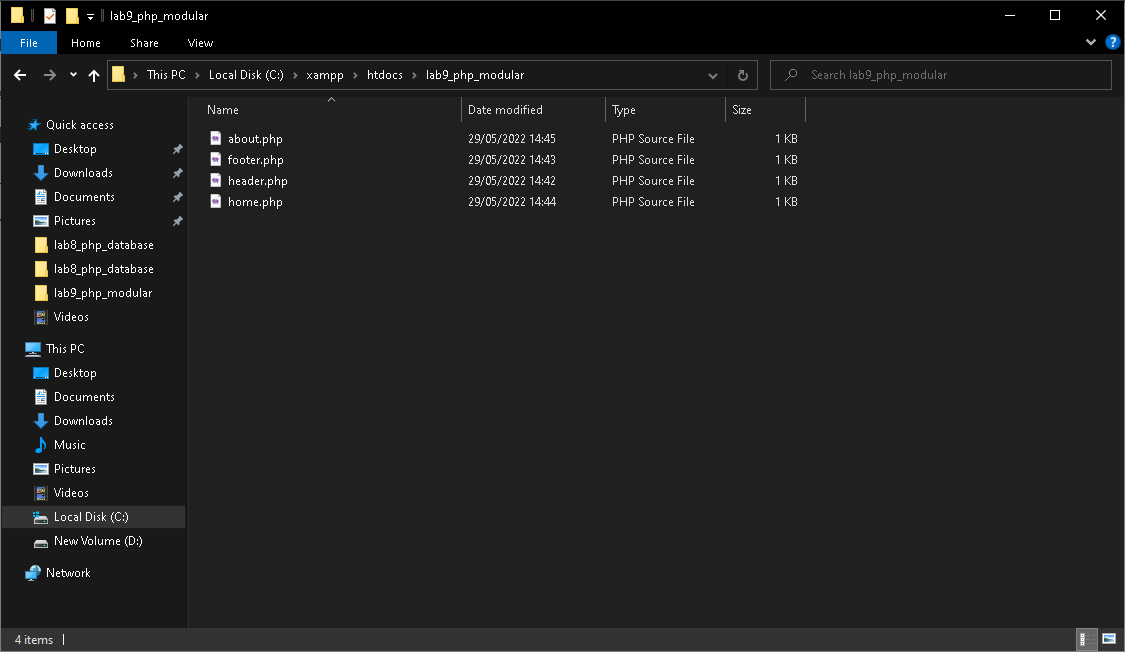Expand the ribbon with the chevron
Image resolution: width=1125 pixels, height=652 pixels.
(x=1091, y=42)
